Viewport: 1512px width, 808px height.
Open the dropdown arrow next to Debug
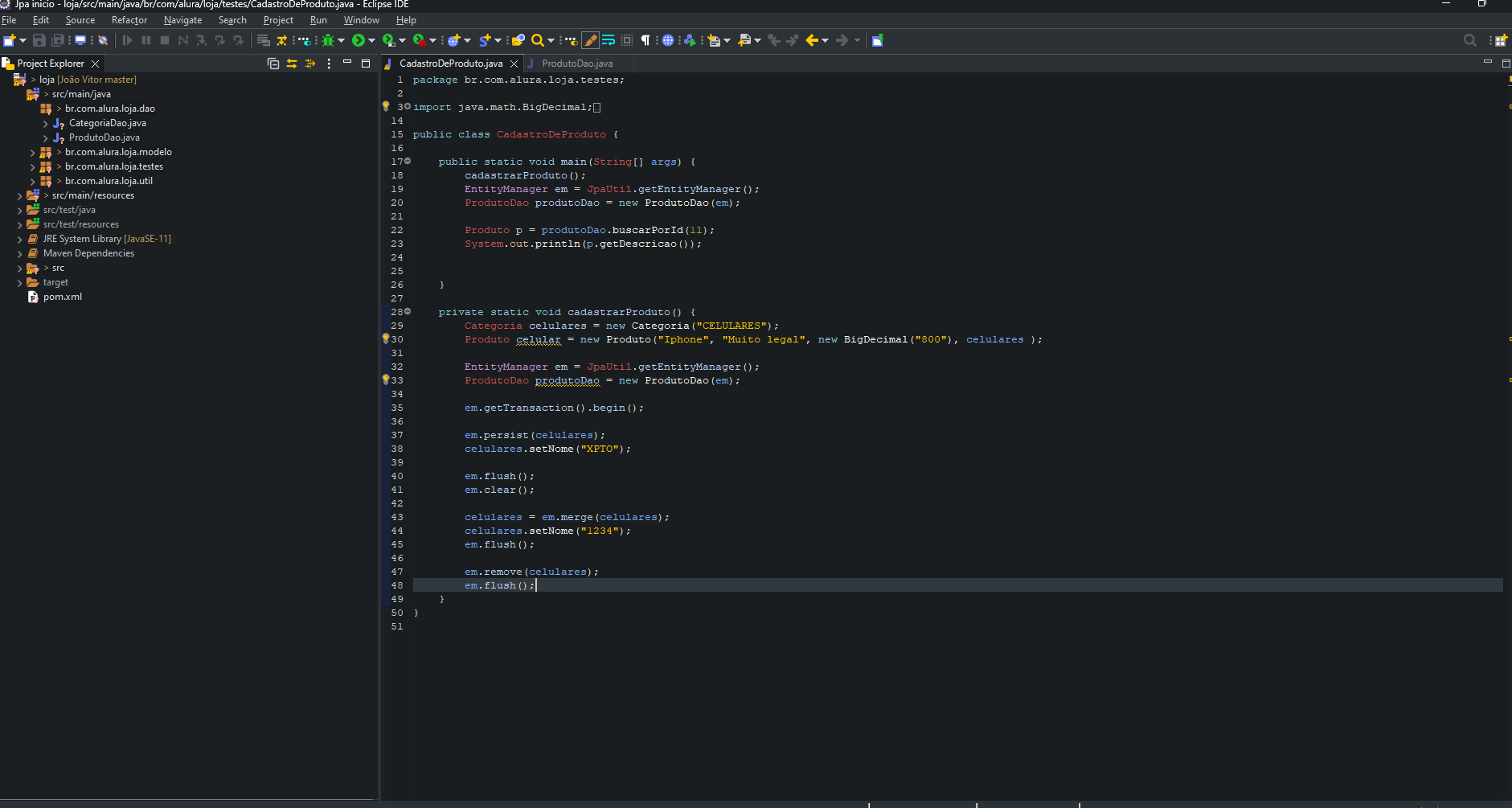pyautogui.click(x=342, y=40)
